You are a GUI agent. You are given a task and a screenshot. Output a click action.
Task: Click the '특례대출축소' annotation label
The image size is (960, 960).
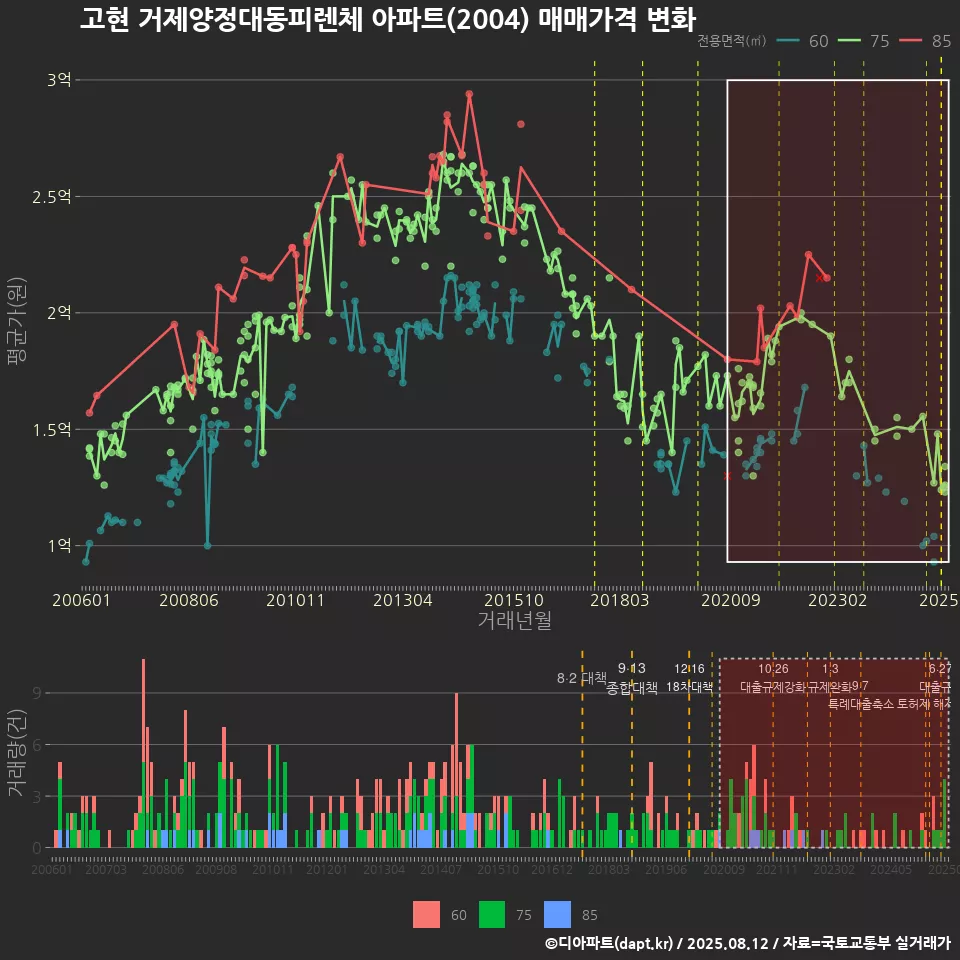coord(861,704)
